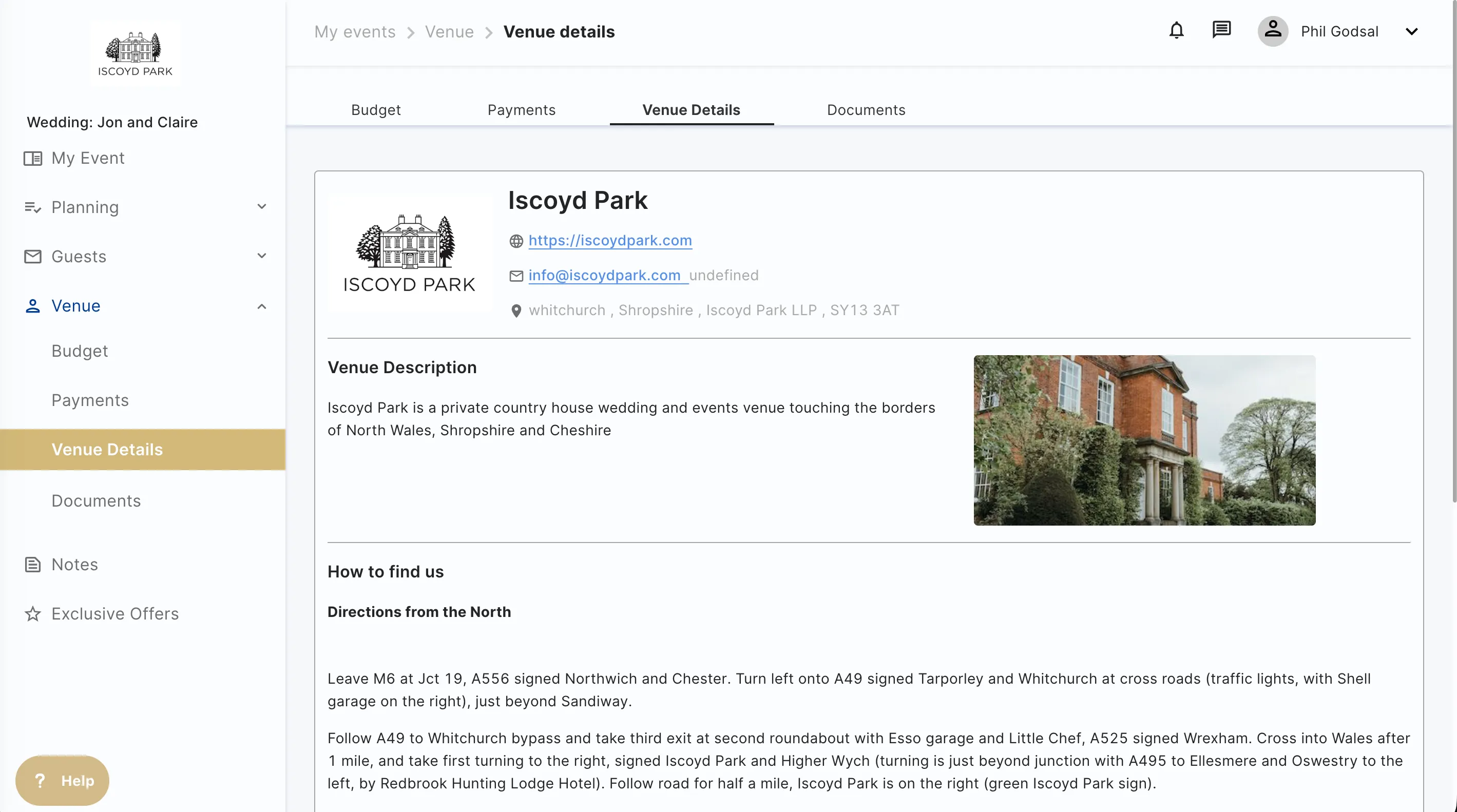Expand the Planning section chevron

[x=262, y=207]
